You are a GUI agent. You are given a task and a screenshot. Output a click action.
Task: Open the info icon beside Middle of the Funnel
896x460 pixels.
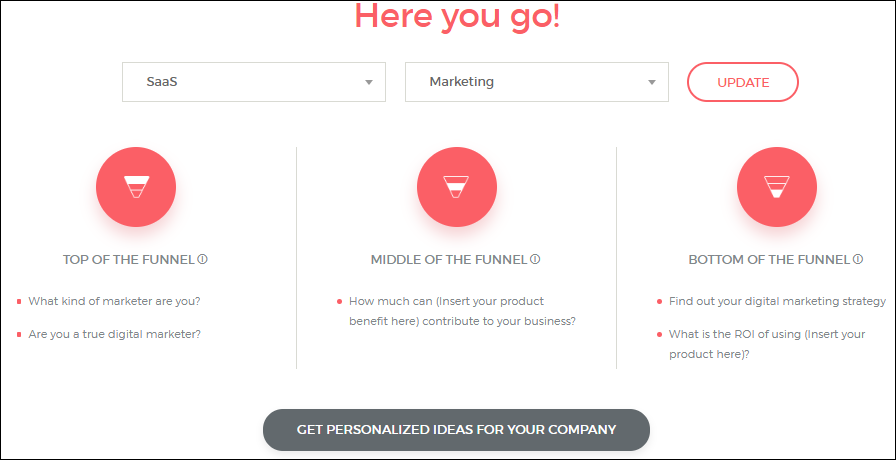tap(535, 259)
